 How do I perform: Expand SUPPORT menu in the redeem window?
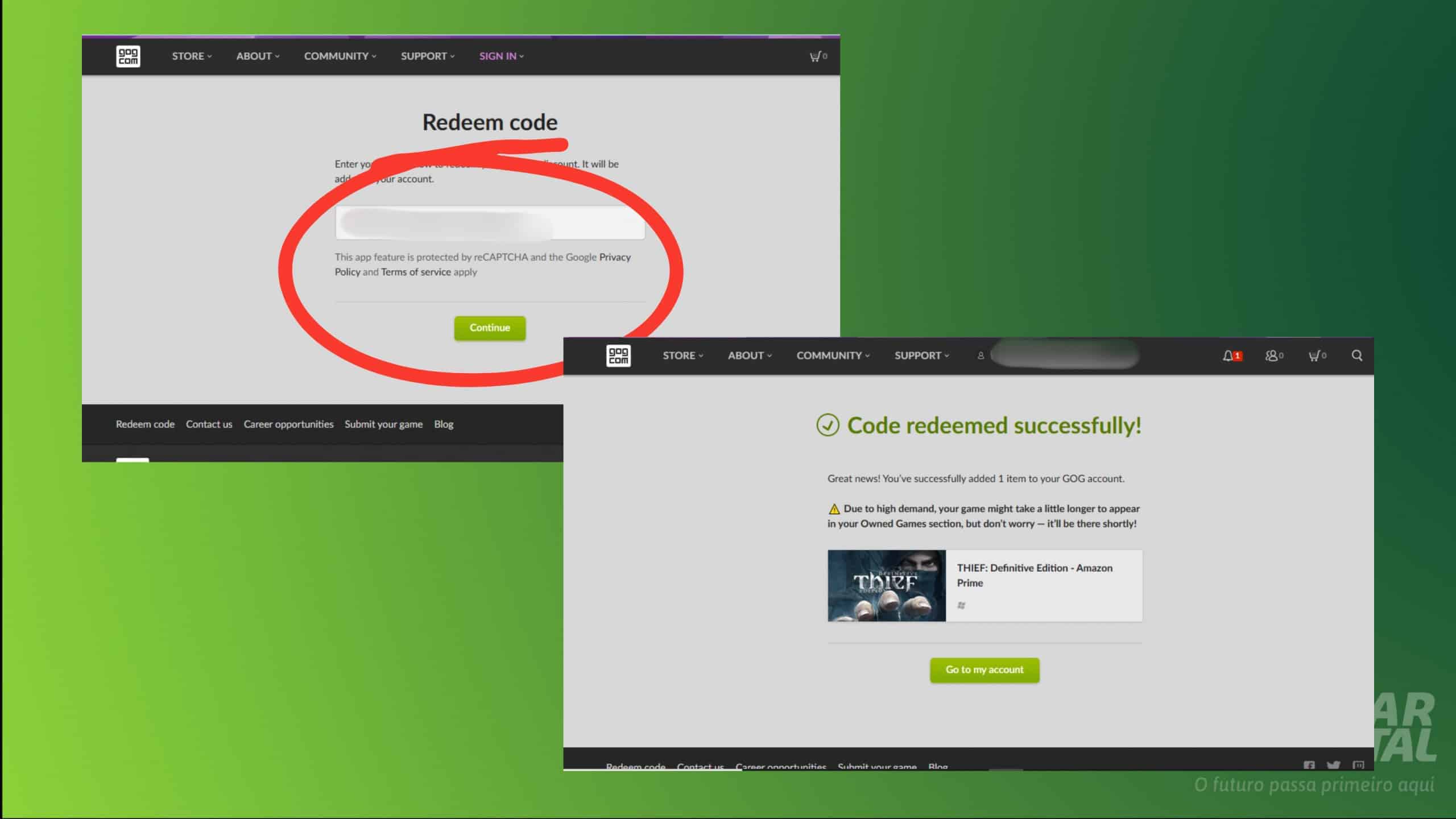[428, 56]
